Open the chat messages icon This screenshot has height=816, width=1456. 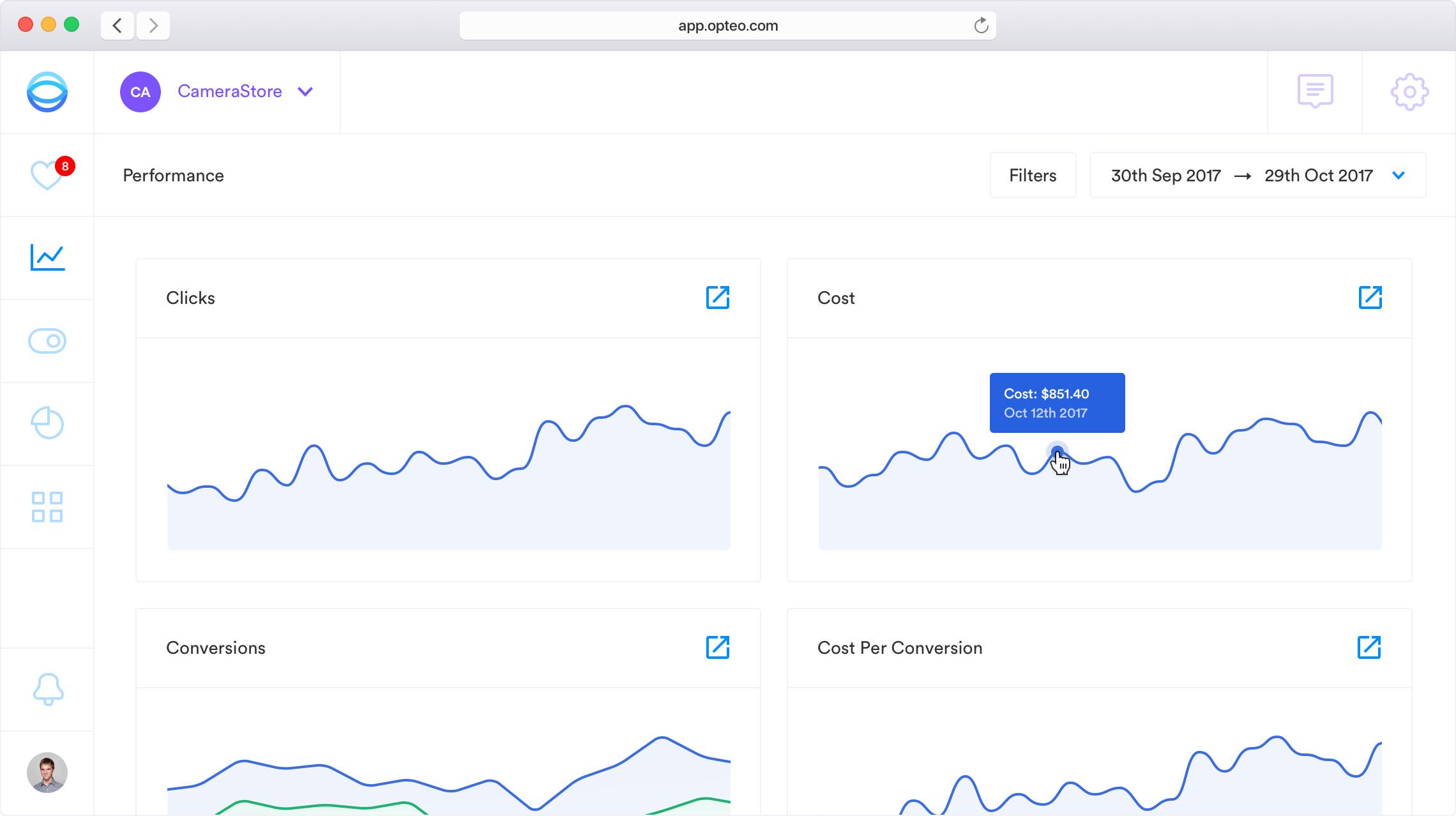tap(1315, 91)
